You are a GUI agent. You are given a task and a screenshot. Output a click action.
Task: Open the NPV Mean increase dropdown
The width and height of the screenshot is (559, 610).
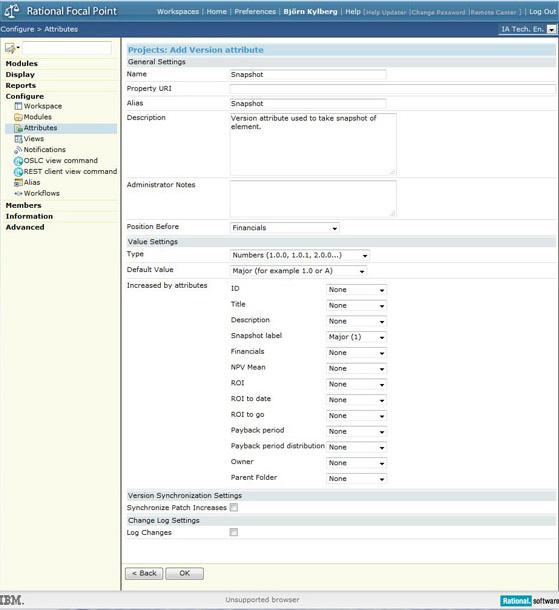[x=356, y=368]
